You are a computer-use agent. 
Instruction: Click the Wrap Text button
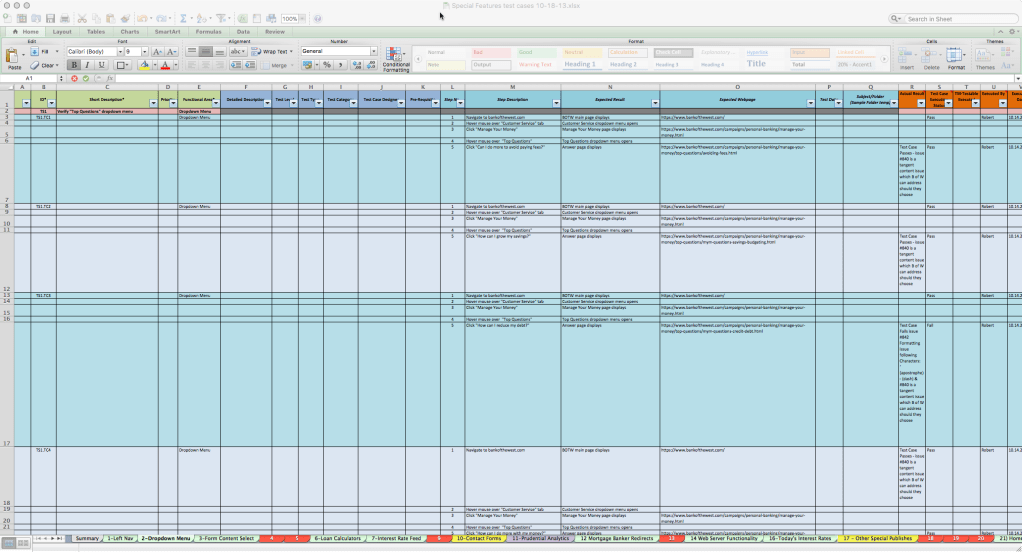click(270, 51)
